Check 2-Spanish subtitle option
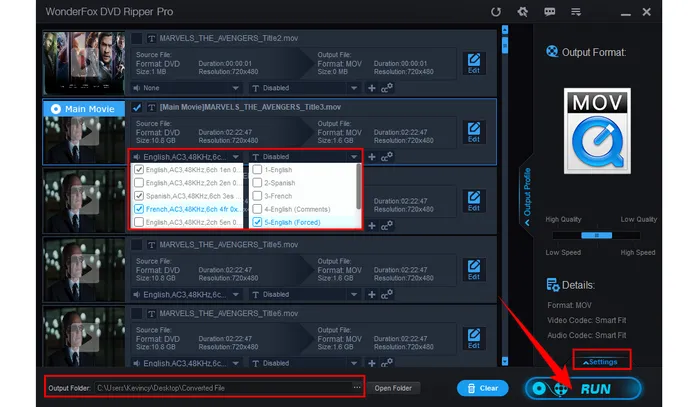This screenshot has height=407, width=700. (257, 183)
